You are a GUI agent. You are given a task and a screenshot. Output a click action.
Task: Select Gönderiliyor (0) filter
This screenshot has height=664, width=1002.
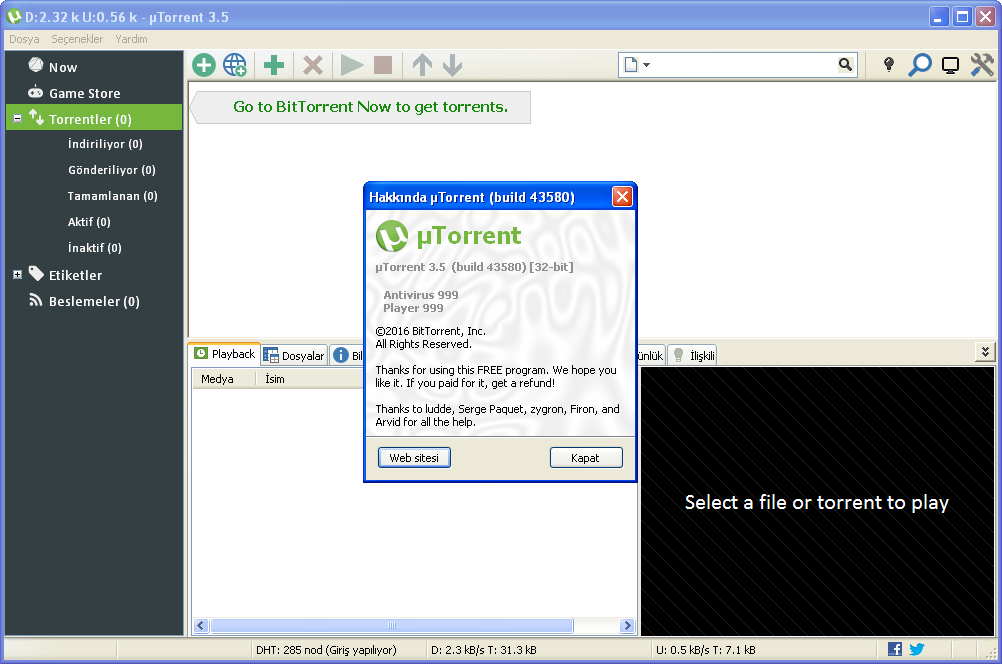click(x=112, y=170)
